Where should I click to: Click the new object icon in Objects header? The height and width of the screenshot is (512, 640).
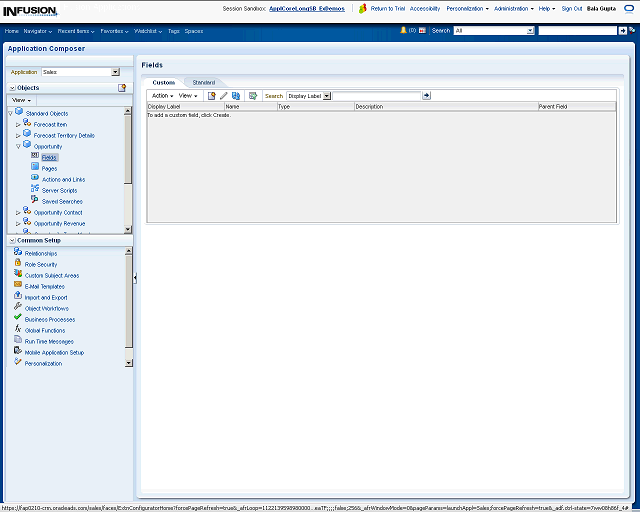click(122, 88)
